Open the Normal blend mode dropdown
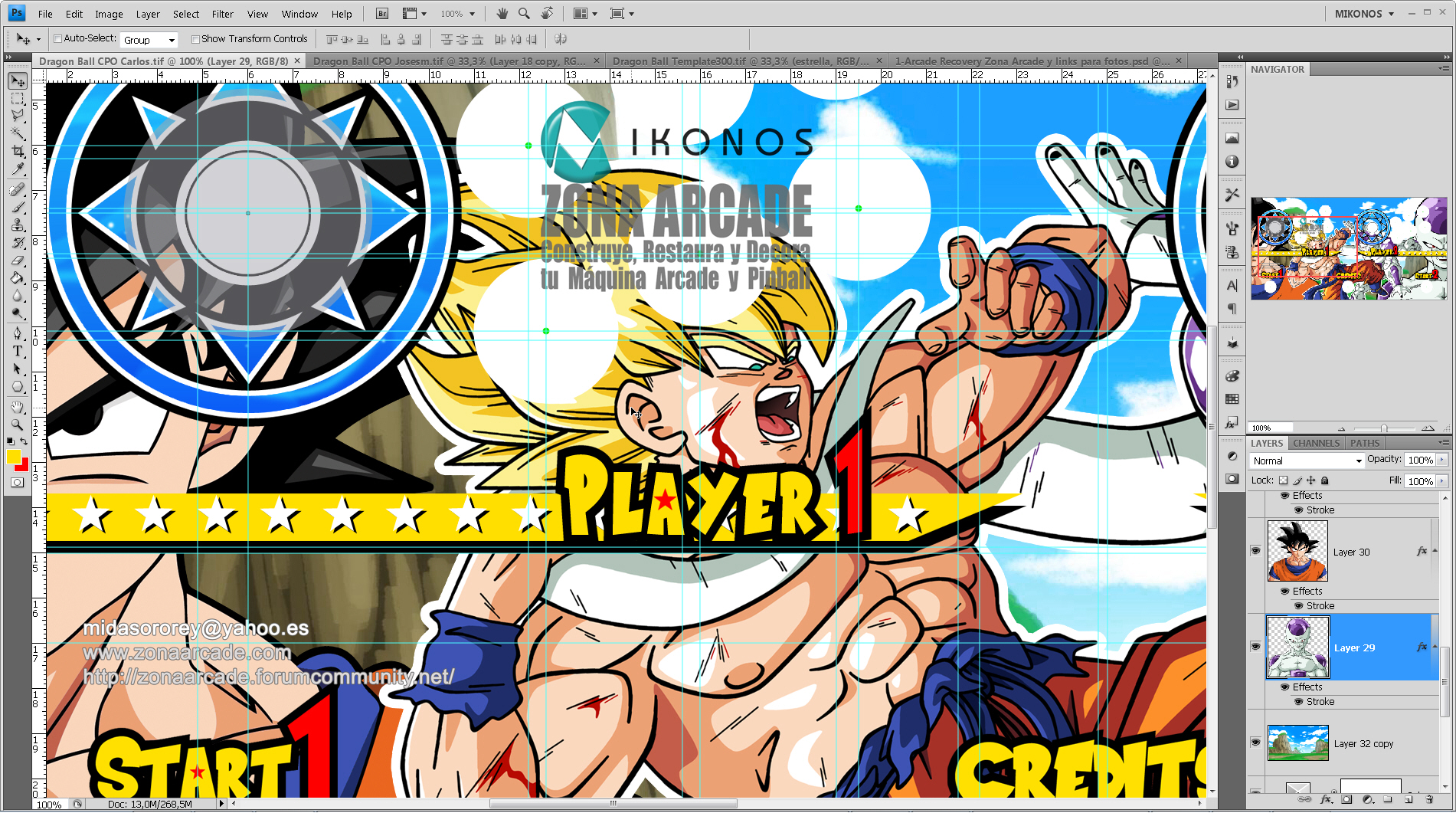Image resolution: width=1456 pixels, height=813 pixels. (x=1307, y=461)
